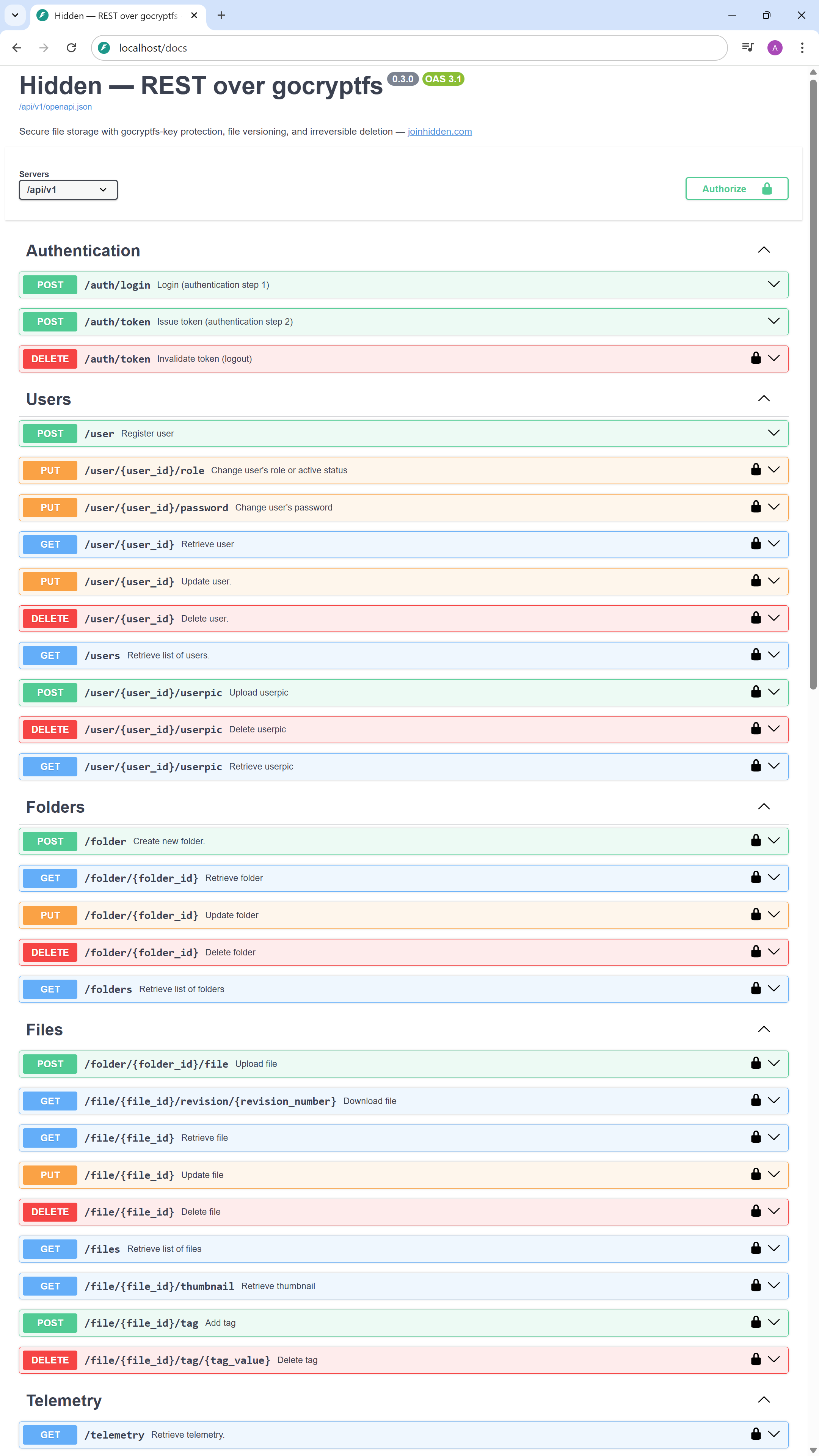Viewport: 819px width, 1456px height.
Task: Click lock icon on GET /telemetry row
Action: 756,1434
